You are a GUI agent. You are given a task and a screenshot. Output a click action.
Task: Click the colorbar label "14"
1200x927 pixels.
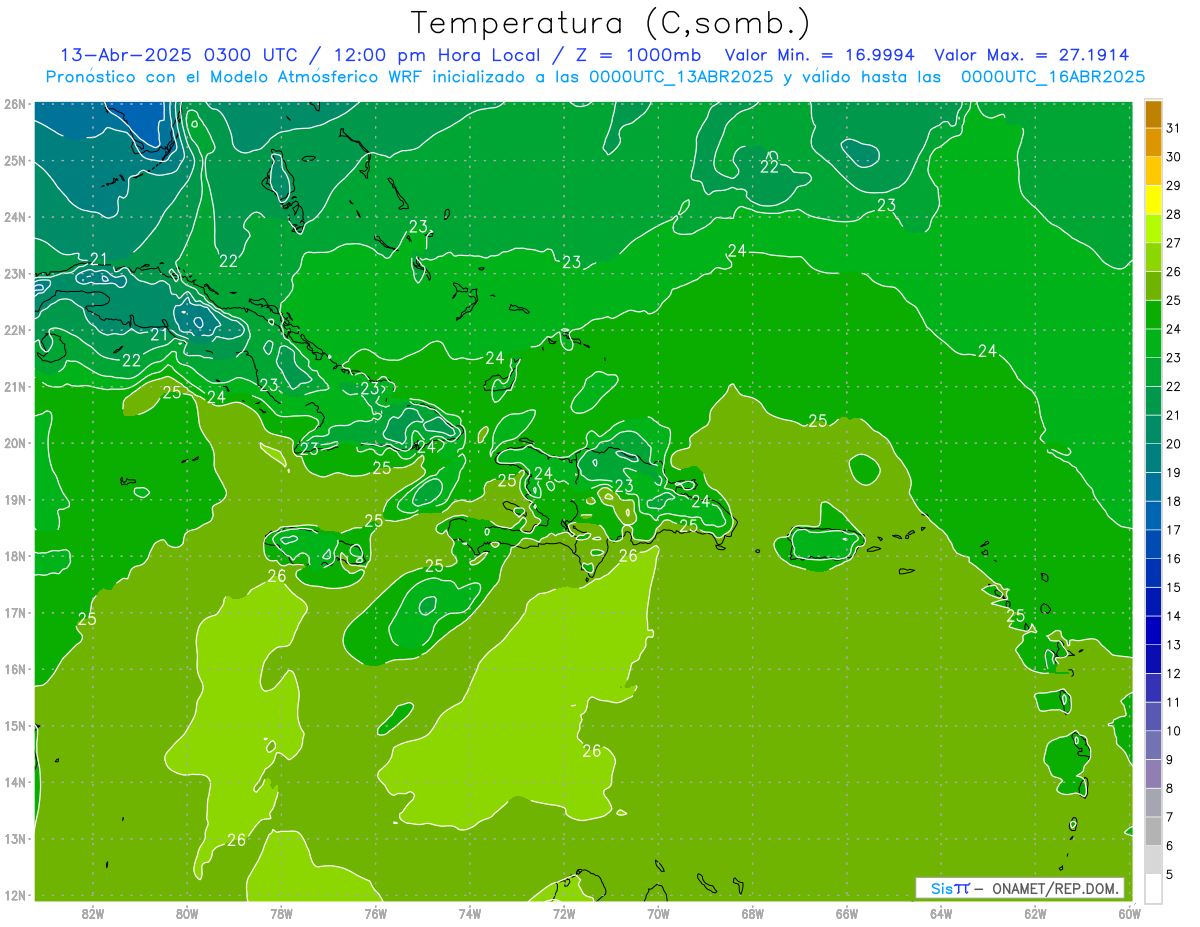click(1173, 616)
